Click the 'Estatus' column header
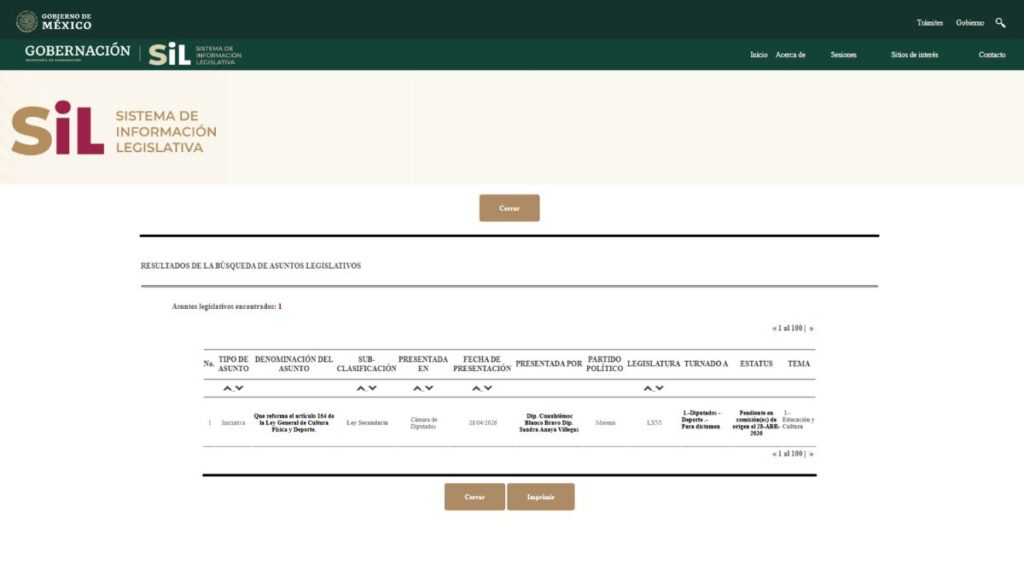Image resolution: width=1024 pixels, height=576 pixels. [756, 364]
